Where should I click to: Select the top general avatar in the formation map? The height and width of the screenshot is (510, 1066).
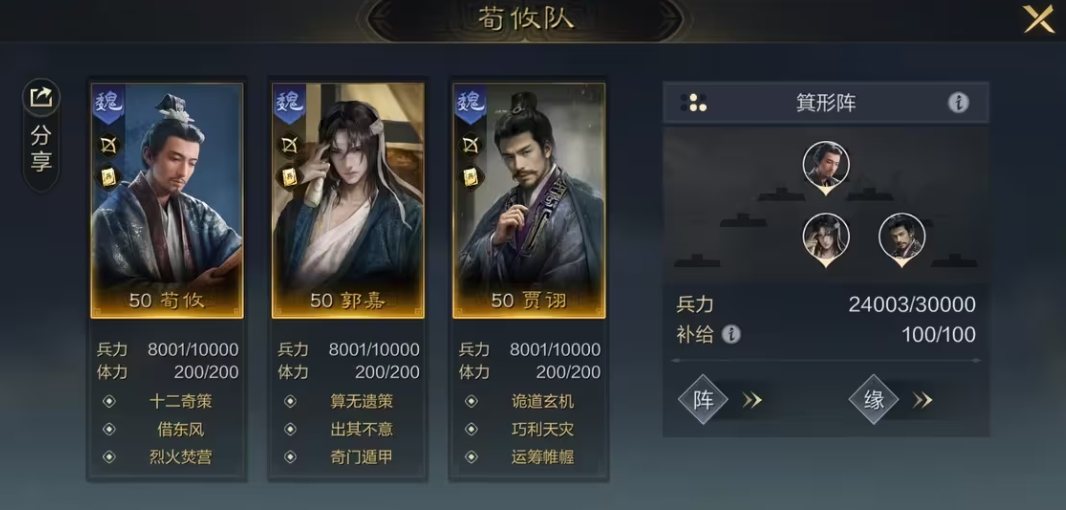825,167
